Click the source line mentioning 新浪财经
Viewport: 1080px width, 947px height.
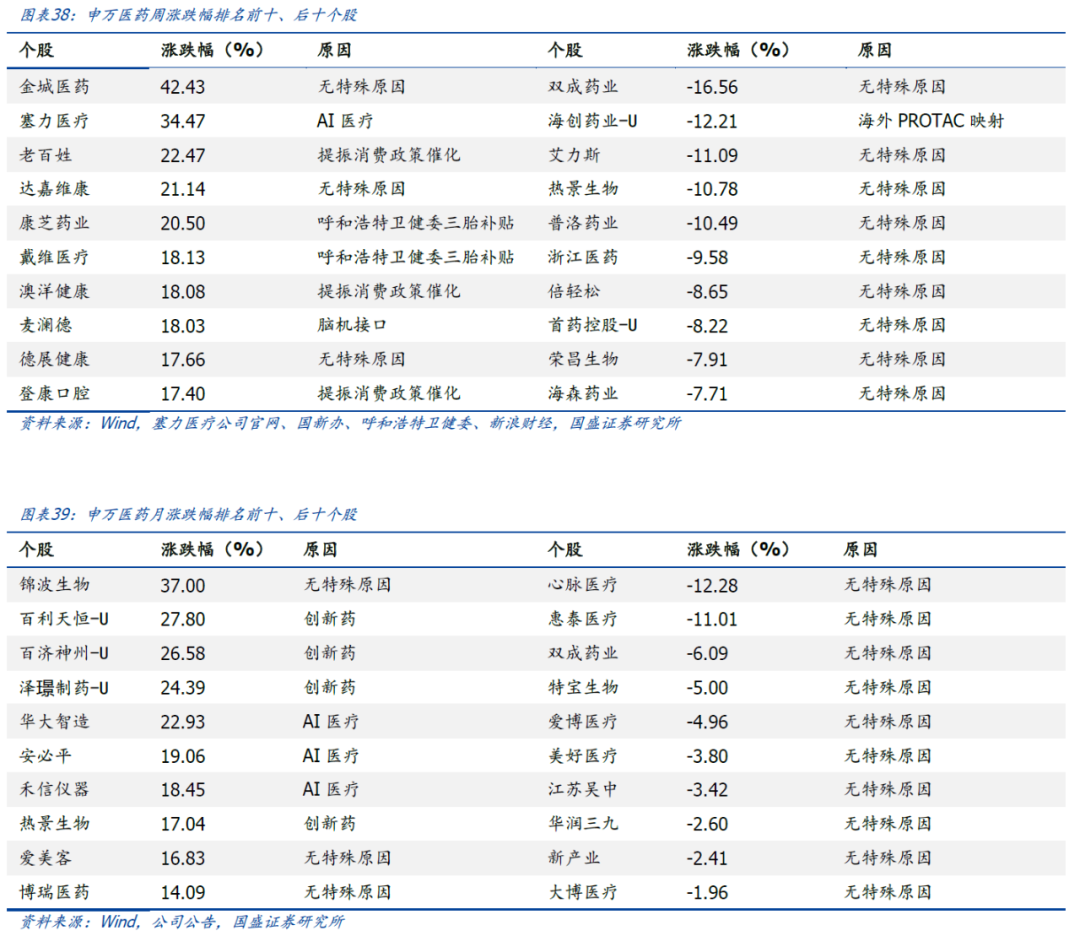tap(350, 423)
